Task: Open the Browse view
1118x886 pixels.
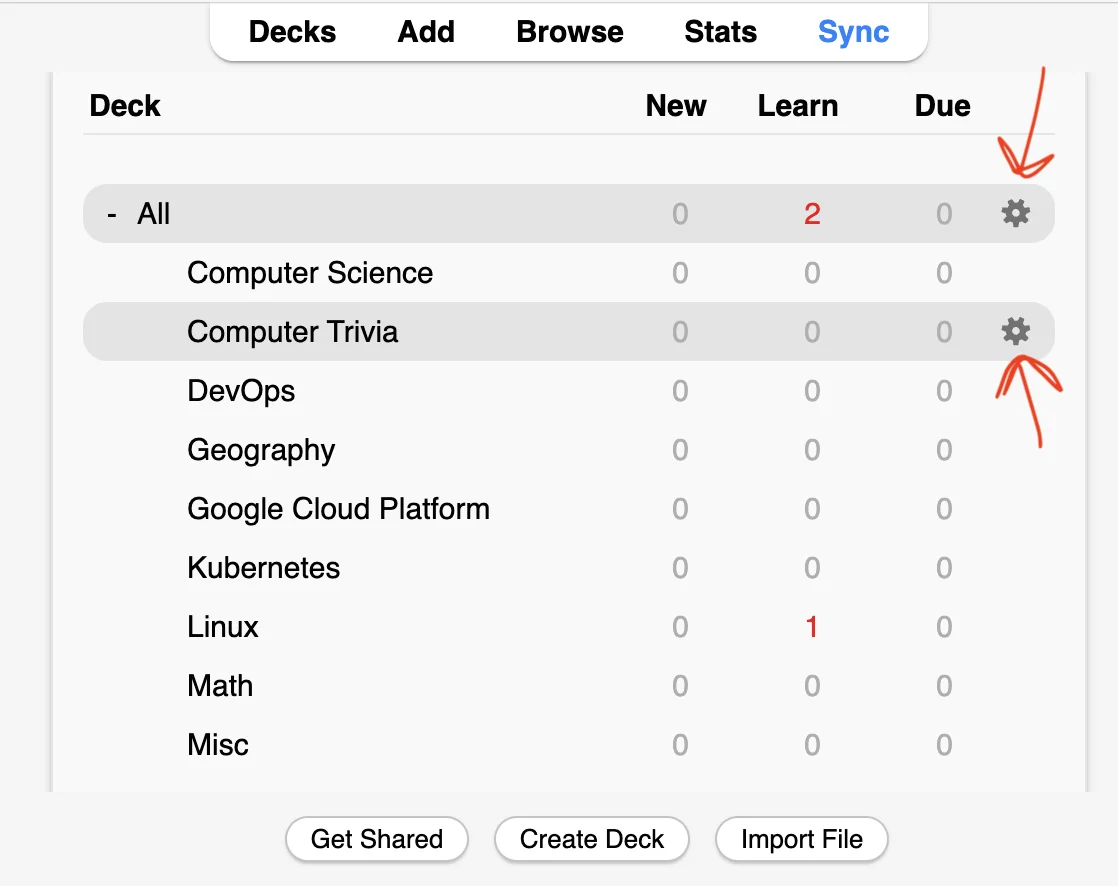Action: [x=570, y=32]
